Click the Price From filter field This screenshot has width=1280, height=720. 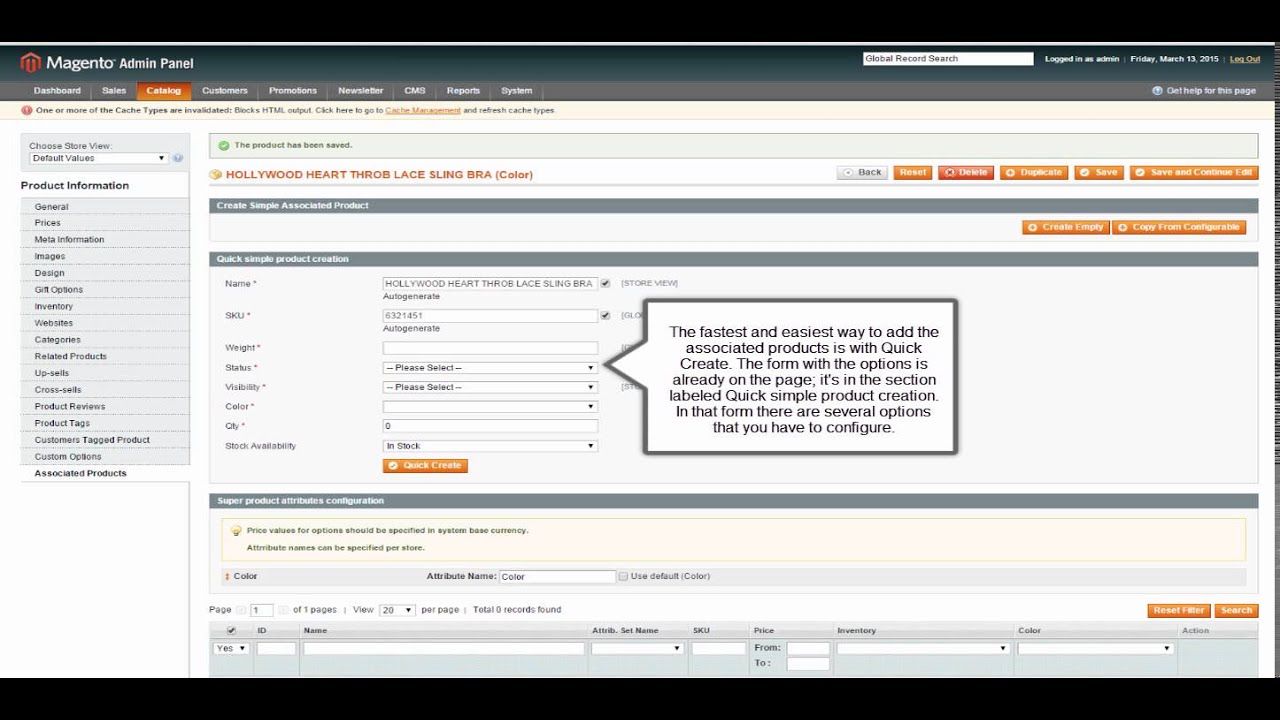[808, 648]
